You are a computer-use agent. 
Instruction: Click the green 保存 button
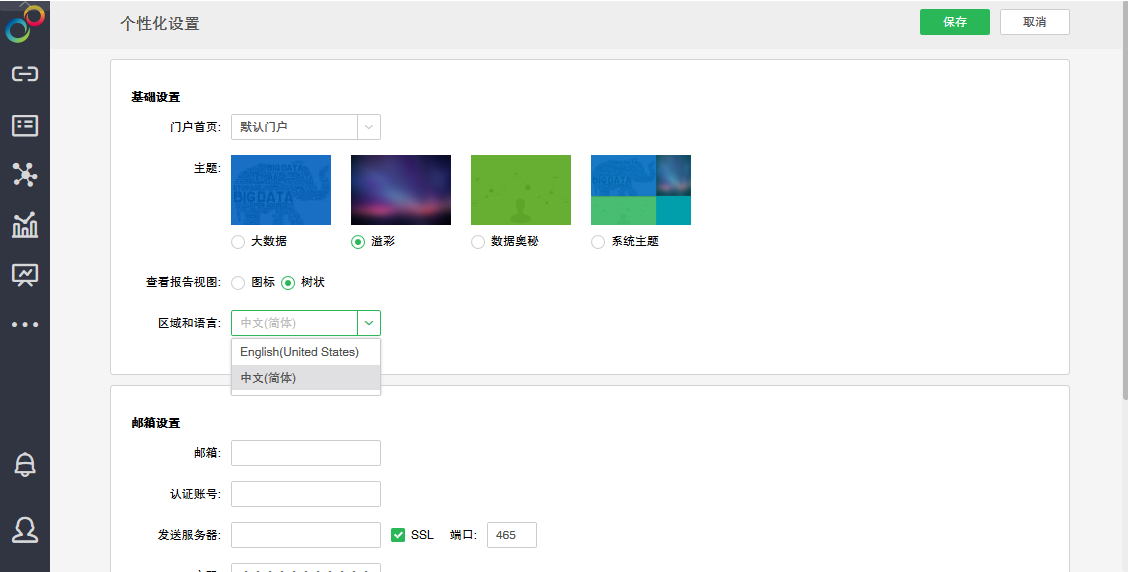pos(954,22)
